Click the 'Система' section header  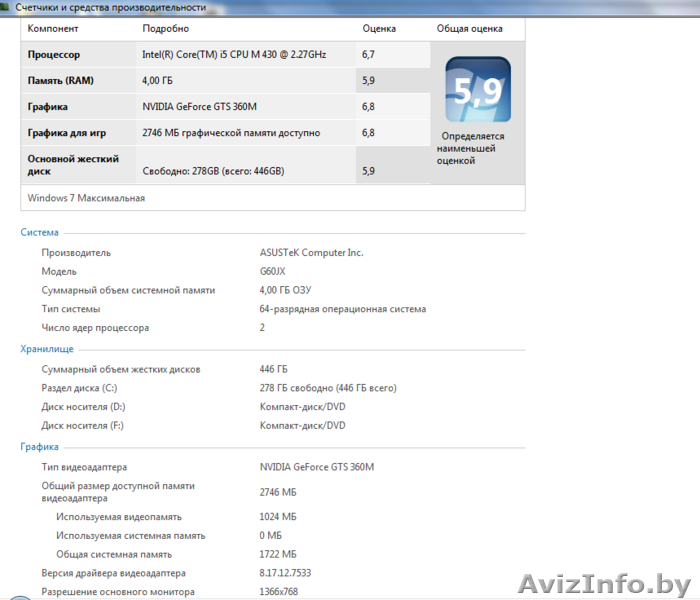point(40,233)
